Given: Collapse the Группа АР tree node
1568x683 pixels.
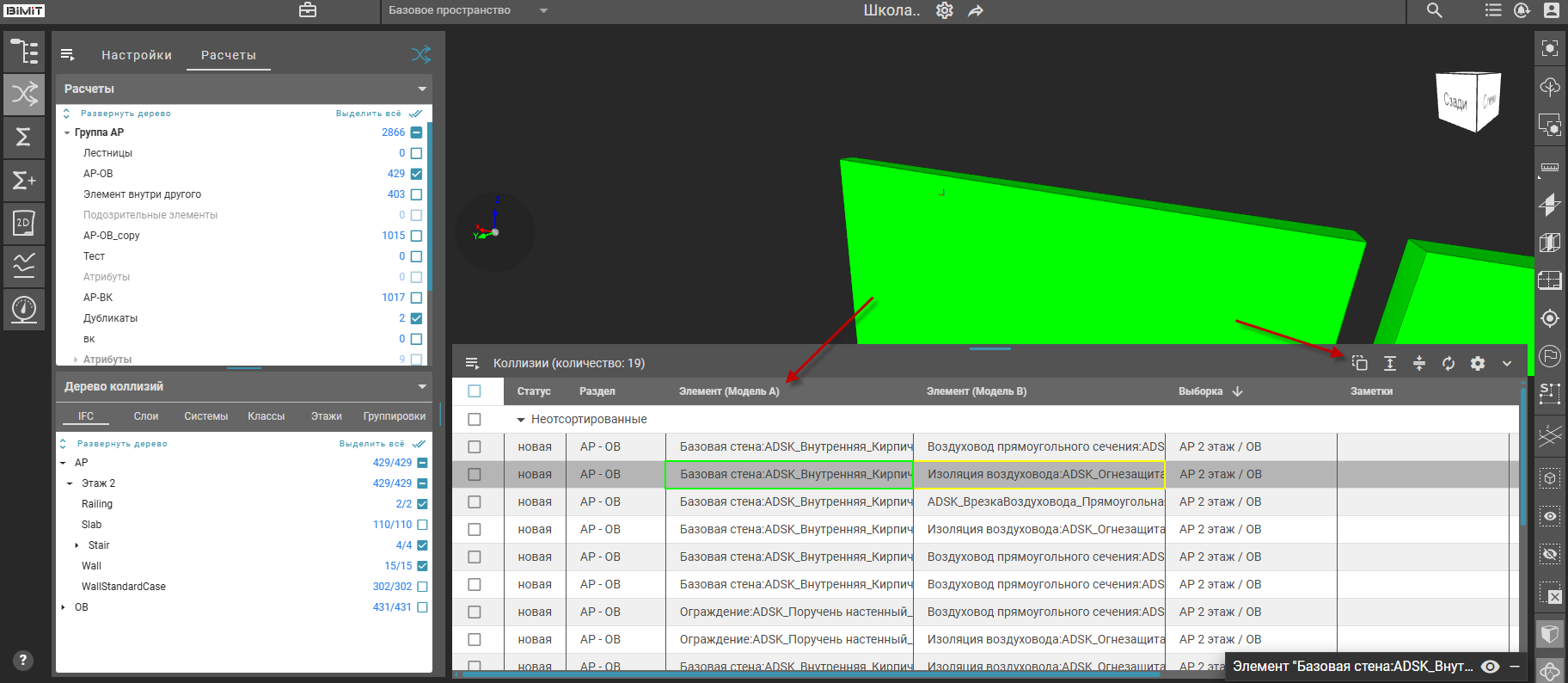Looking at the screenshot, I should point(67,132).
